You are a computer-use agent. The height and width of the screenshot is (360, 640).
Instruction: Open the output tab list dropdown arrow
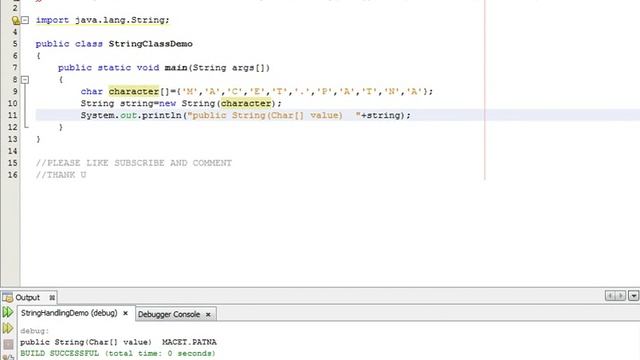(633, 296)
